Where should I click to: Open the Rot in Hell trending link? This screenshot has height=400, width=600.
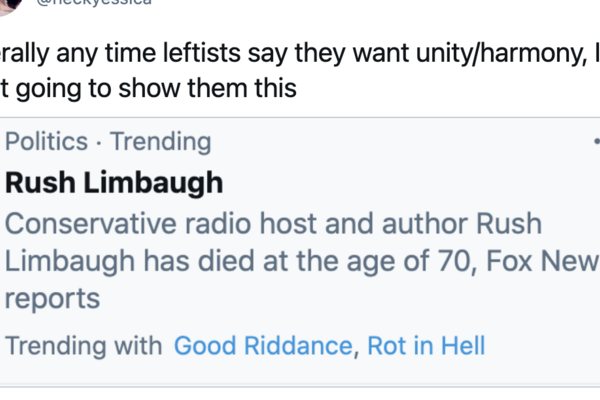click(x=426, y=346)
